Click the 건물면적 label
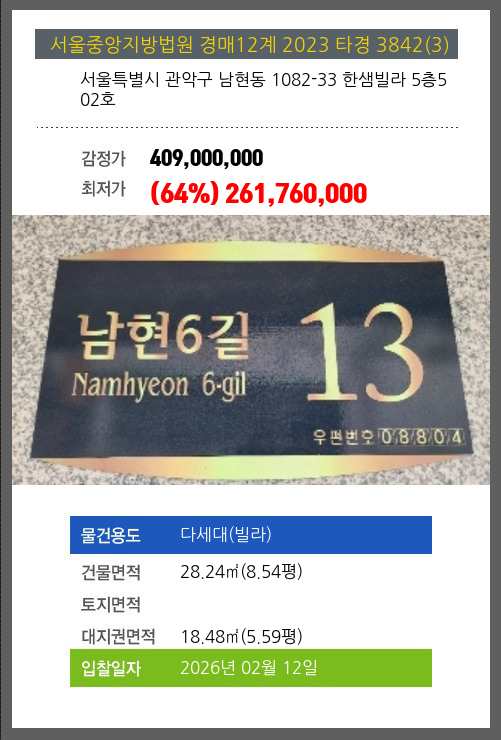 [x=111, y=572]
